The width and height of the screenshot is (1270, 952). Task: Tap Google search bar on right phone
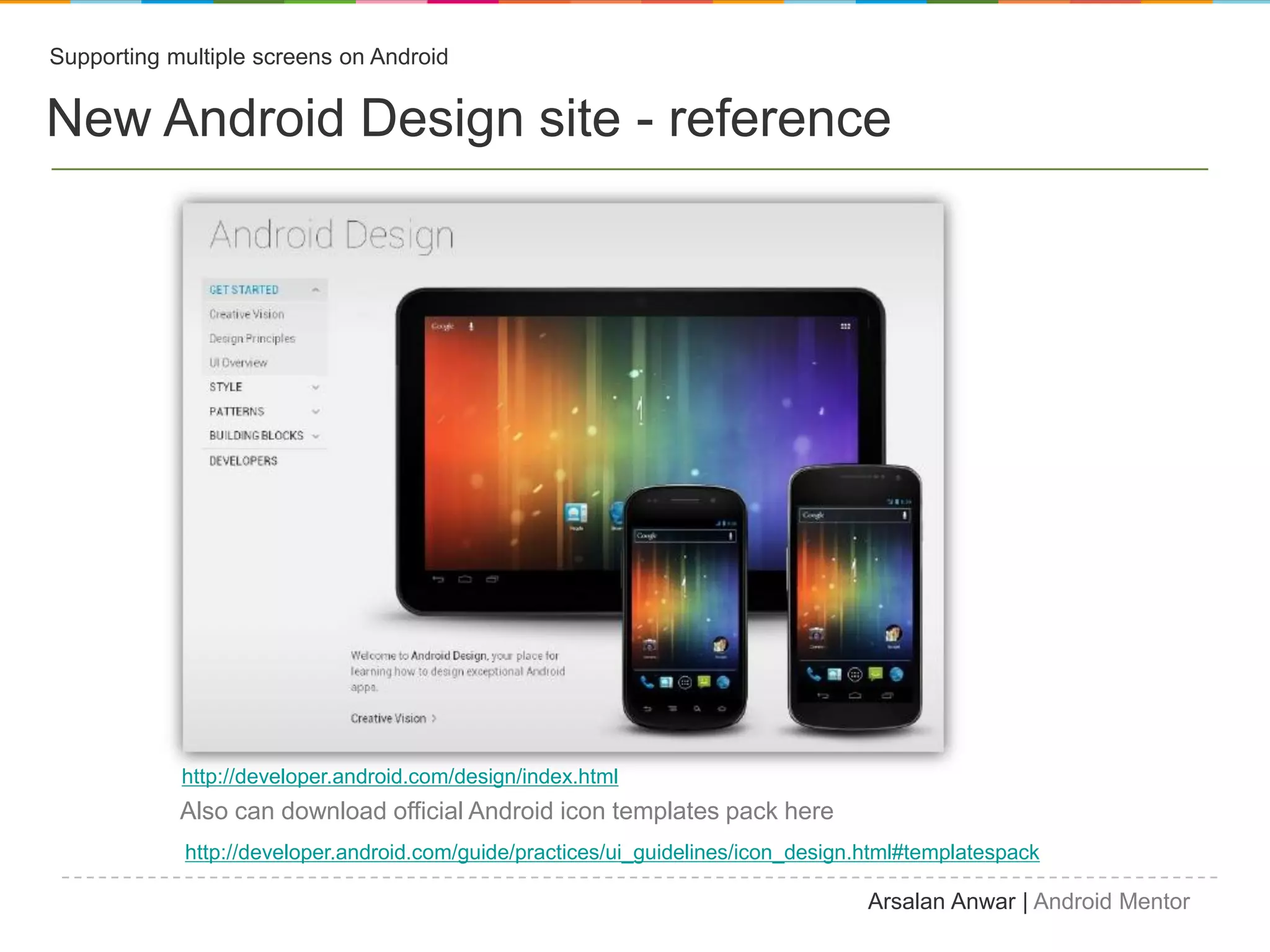(855, 515)
